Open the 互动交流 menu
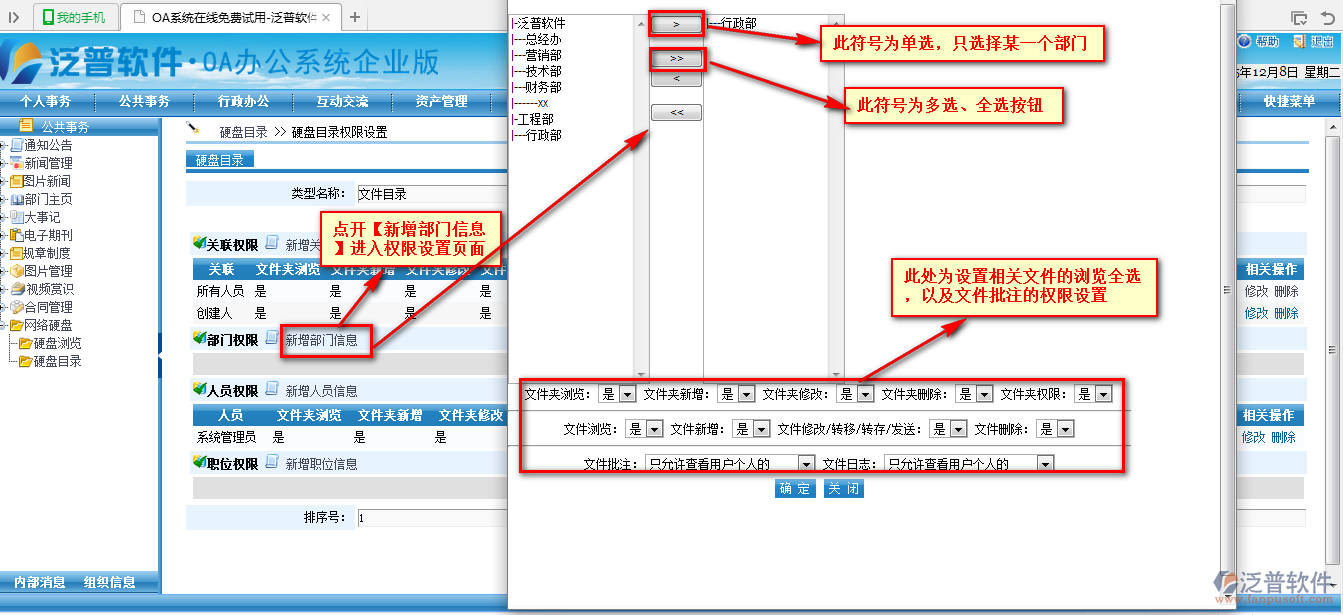The width and height of the screenshot is (1343, 615). [x=342, y=101]
